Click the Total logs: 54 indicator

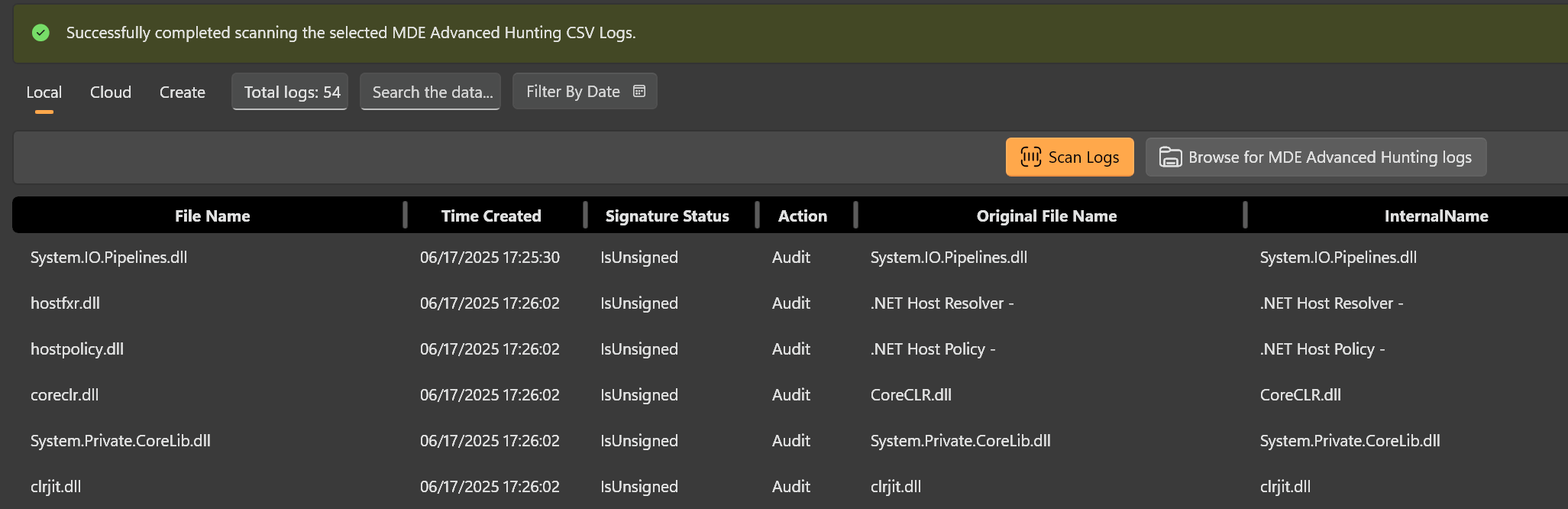pyautogui.click(x=290, y=92)
